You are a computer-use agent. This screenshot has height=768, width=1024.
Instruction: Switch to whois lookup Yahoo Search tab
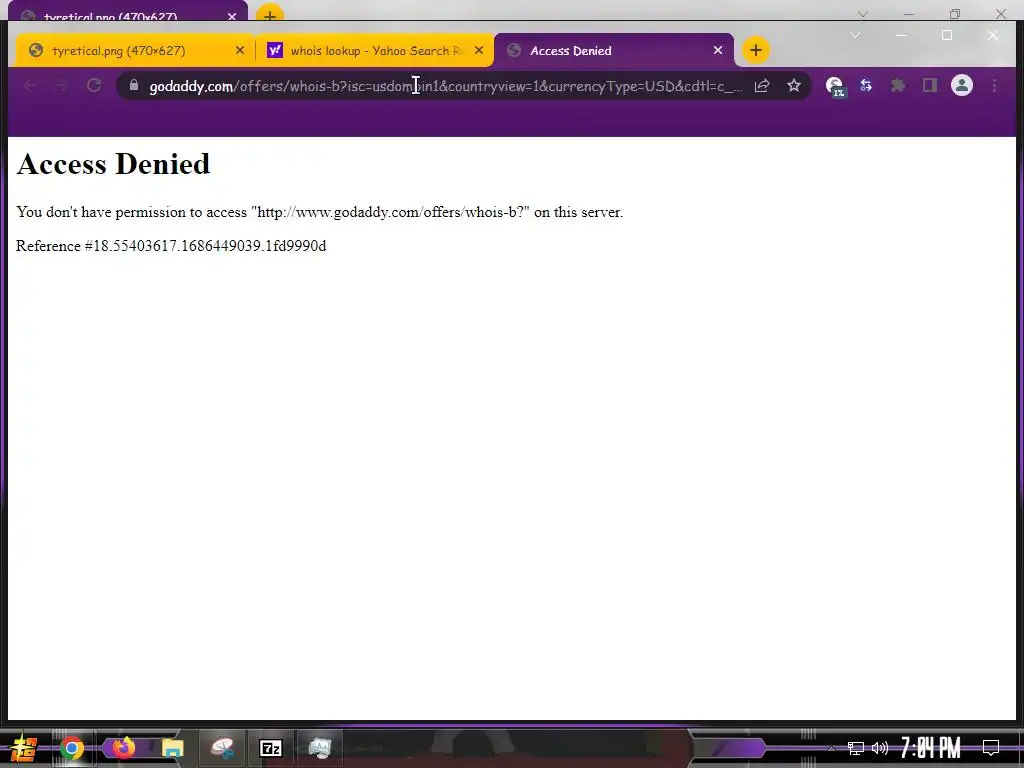click(x=374, y=50)
